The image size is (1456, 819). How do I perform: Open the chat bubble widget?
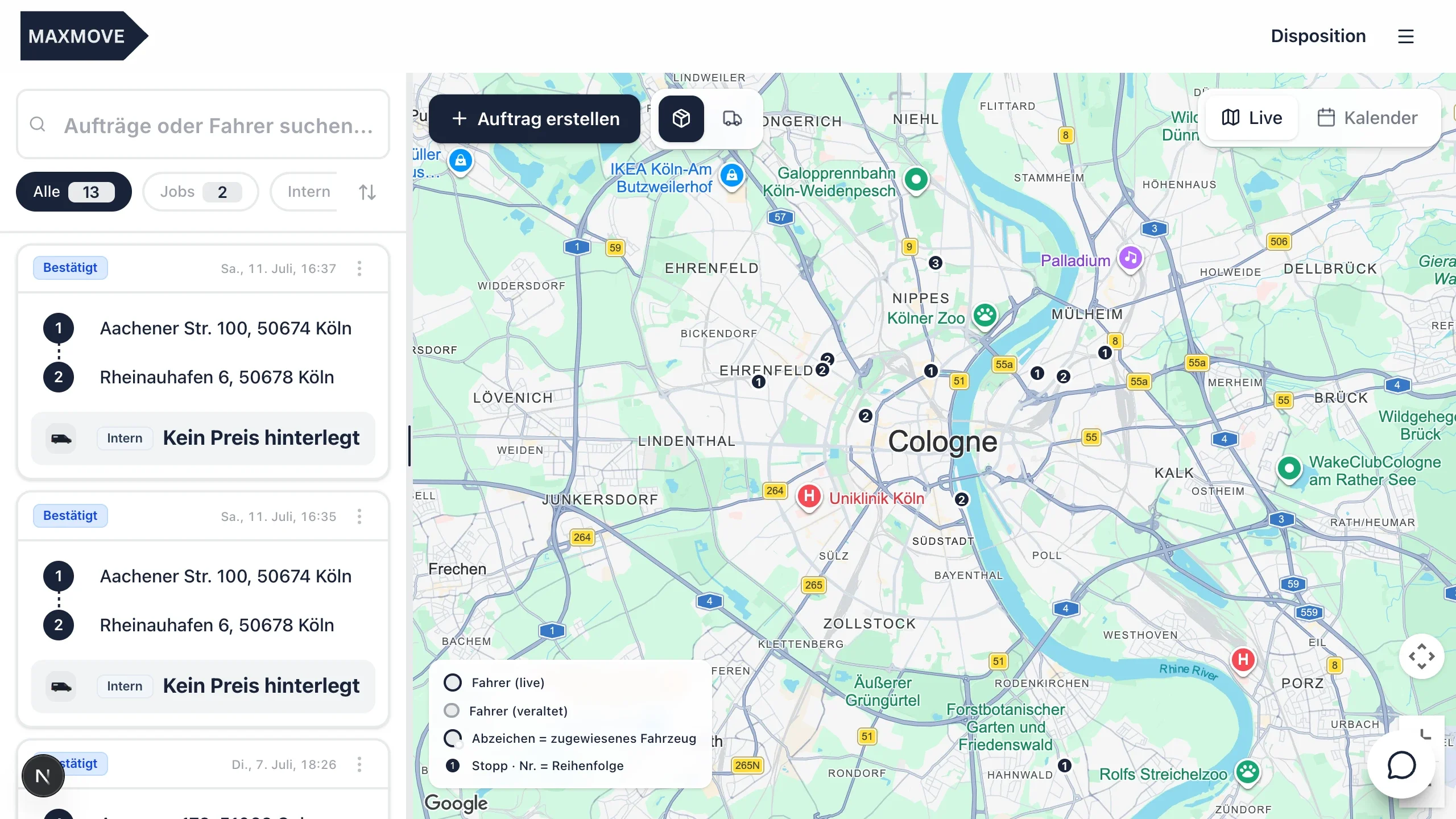point(1401,765)
